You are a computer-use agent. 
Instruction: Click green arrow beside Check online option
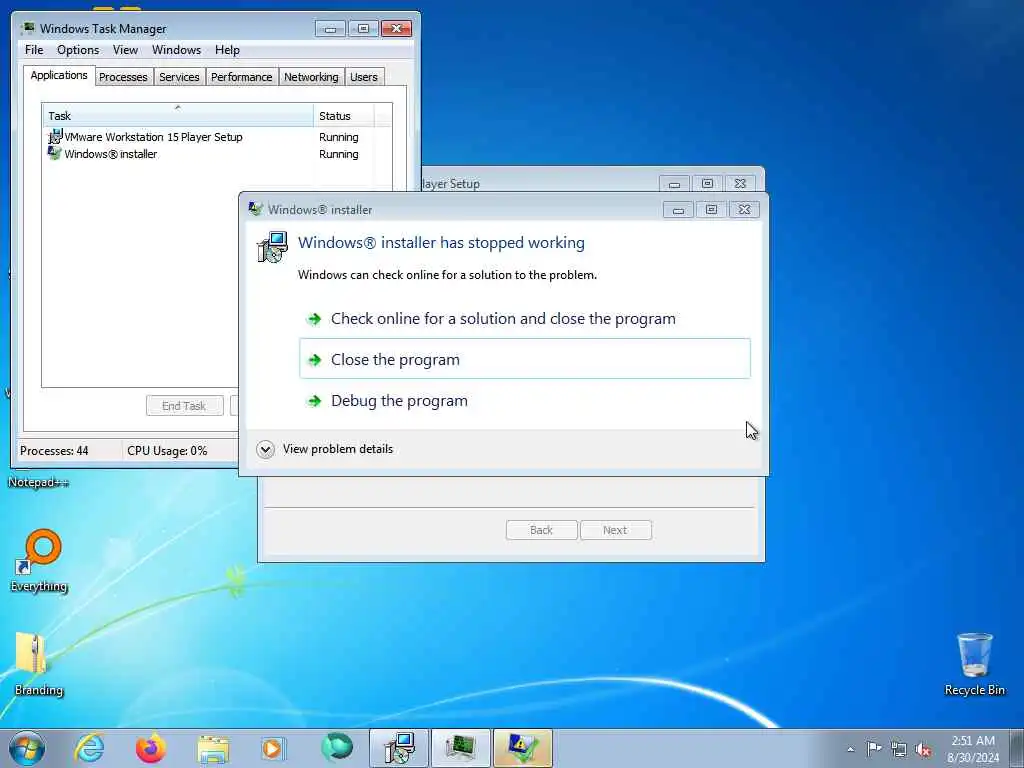pyautogui.click(x=315, y=319)
